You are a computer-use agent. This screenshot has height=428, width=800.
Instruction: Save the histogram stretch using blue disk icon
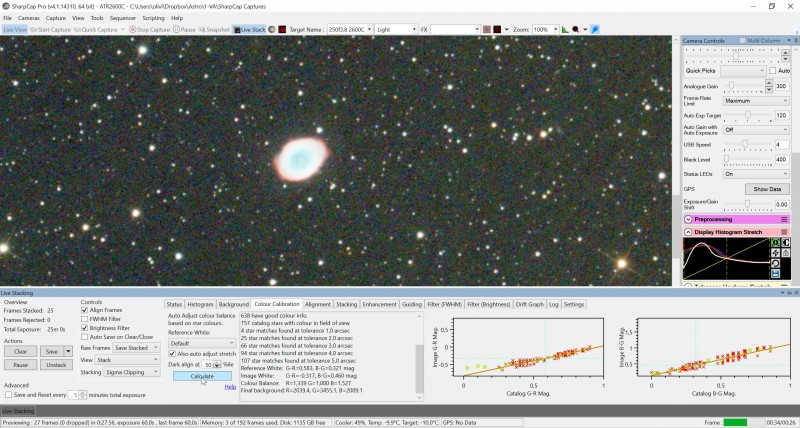click(x=776, y=274)
